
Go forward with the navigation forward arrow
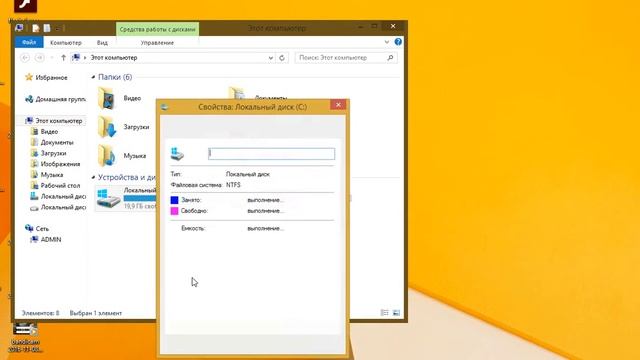pyautogui.click(x=40, y=58)
